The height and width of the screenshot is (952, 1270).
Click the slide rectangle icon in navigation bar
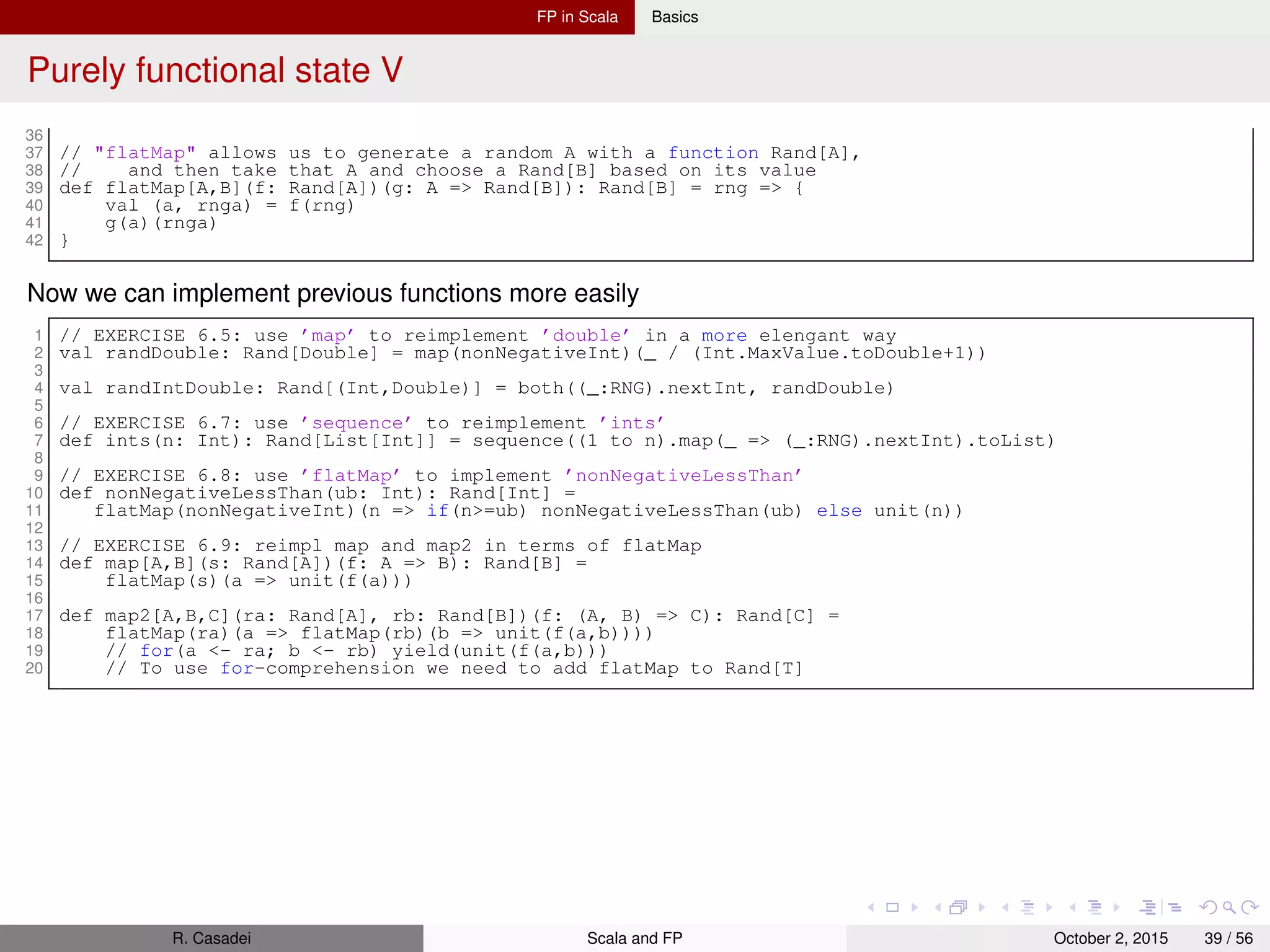tap(892, 907)
